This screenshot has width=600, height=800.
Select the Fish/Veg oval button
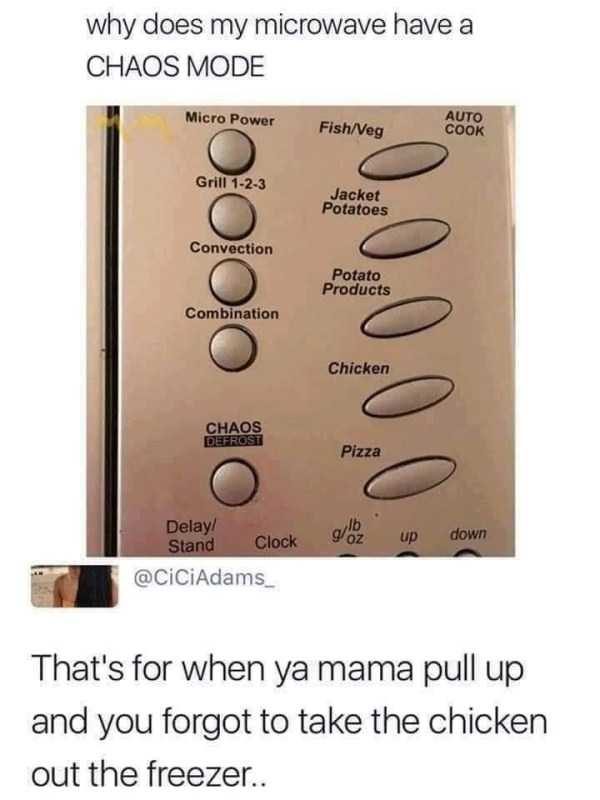(x=403, y=160)
